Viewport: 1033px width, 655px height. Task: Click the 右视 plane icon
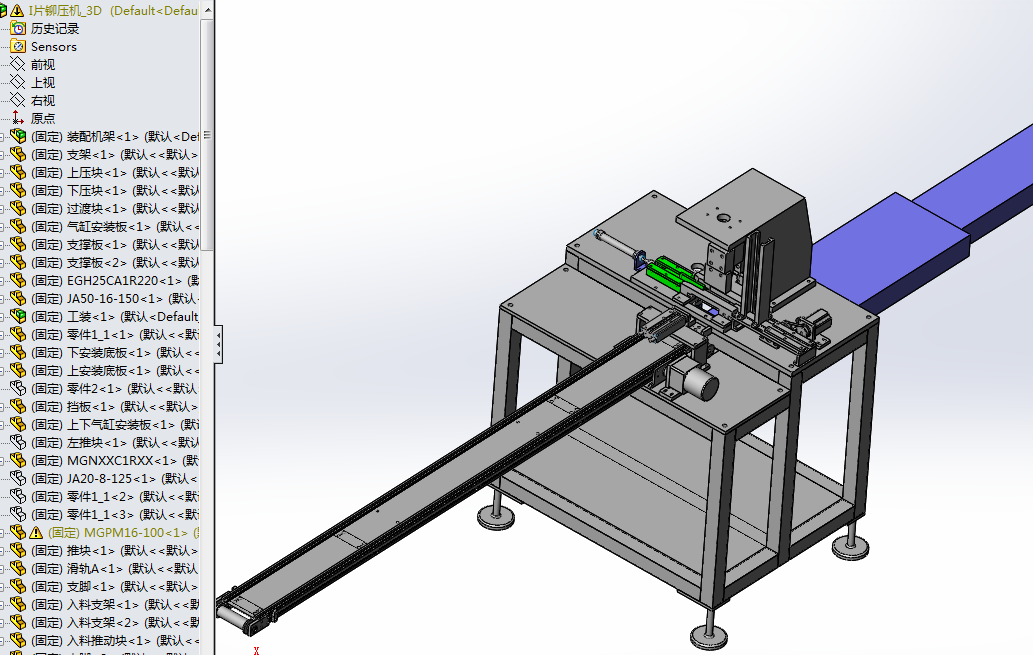pos(18,100)
